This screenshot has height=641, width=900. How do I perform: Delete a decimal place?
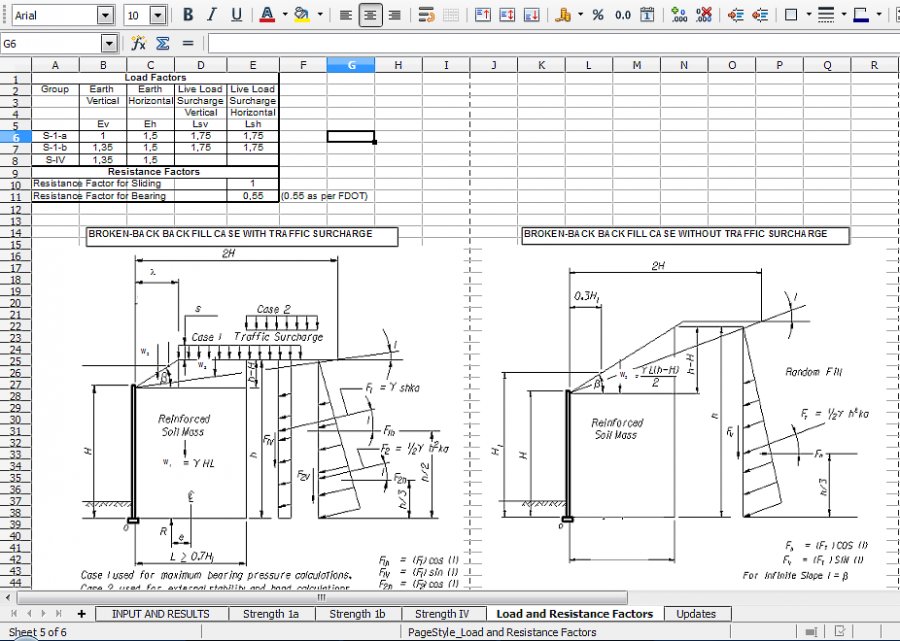coord(704,15)
